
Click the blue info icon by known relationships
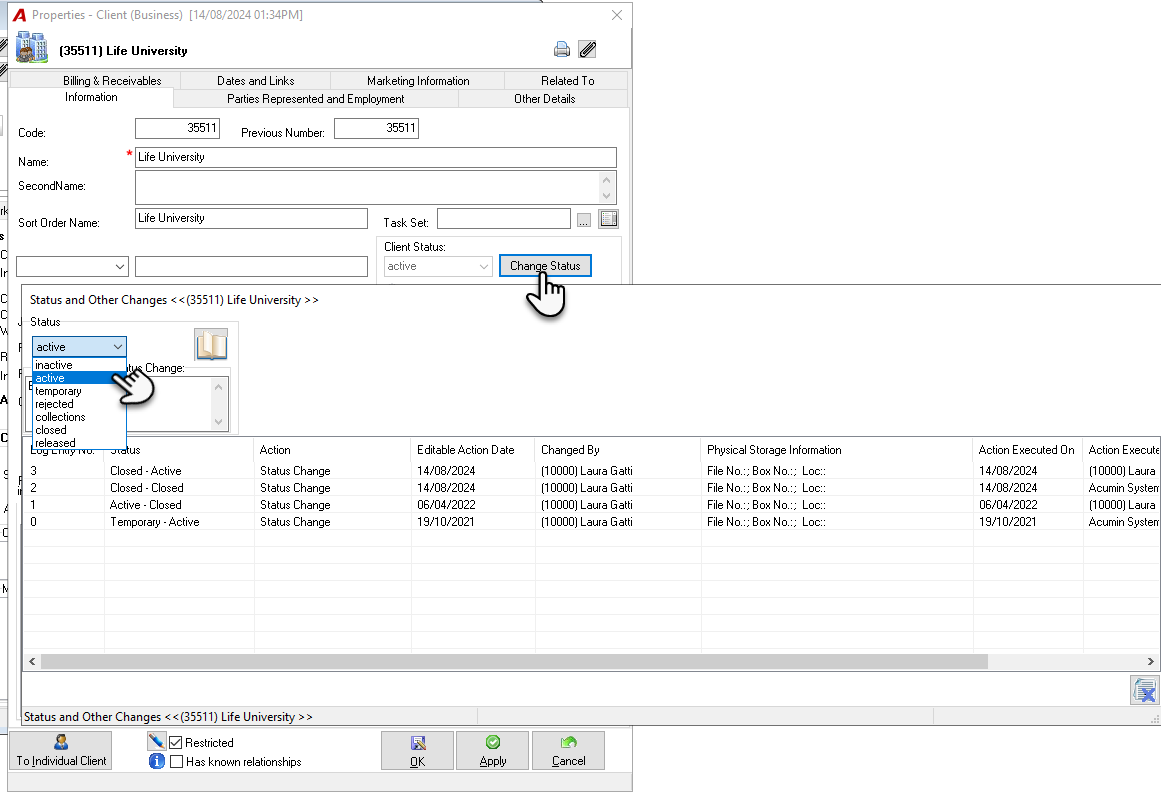[156, 761]
